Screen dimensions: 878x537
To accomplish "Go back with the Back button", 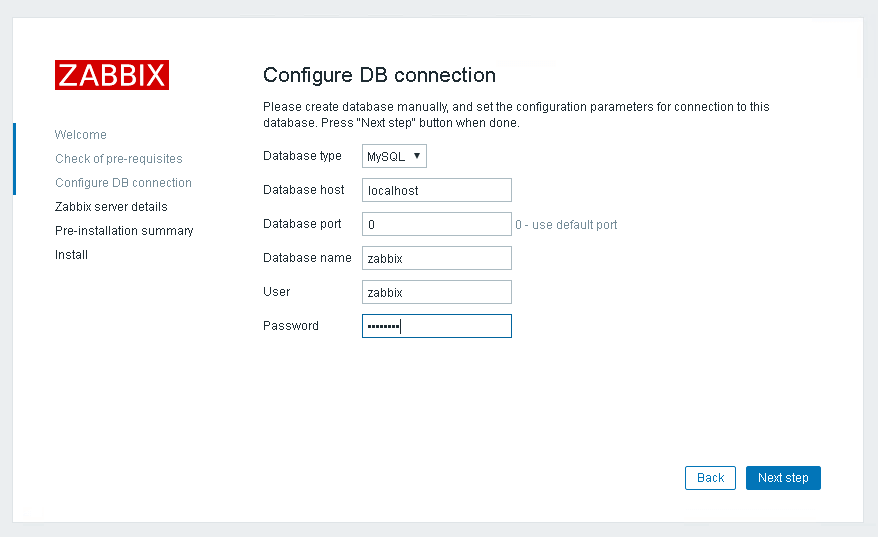I will coord(710,478).
